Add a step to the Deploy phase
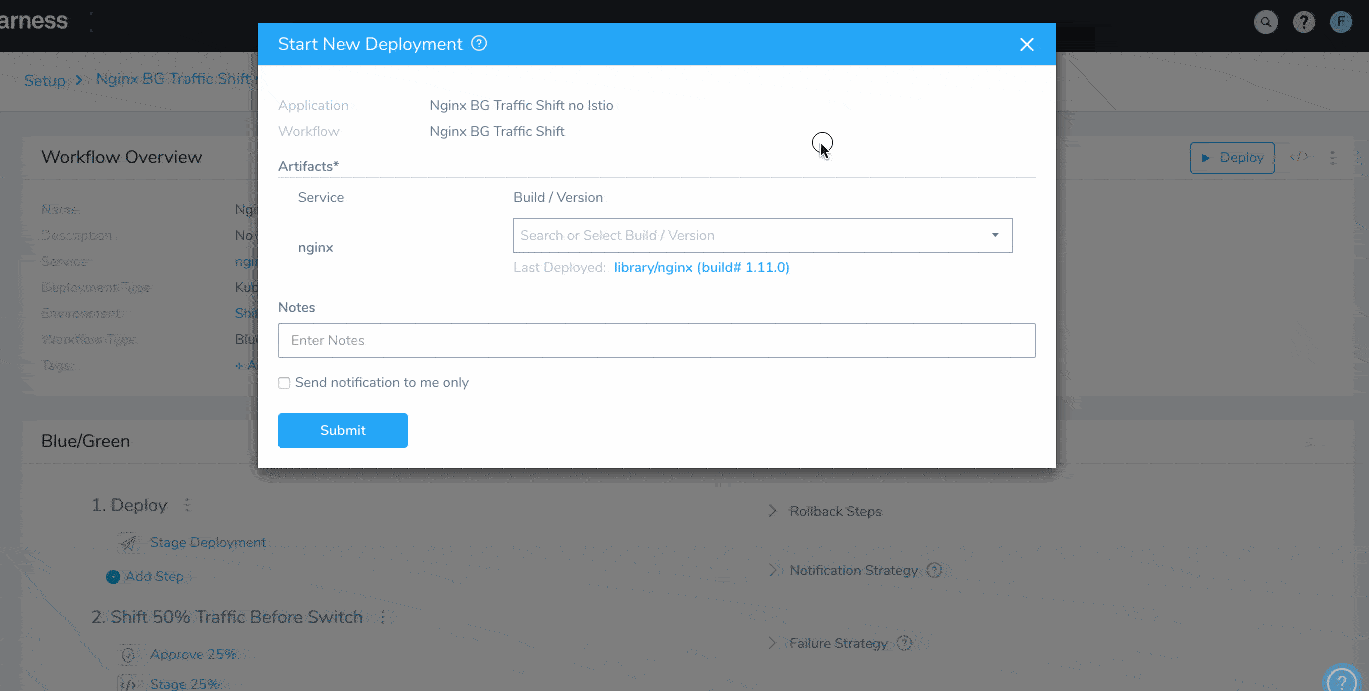 pyautogui.click(x=145, y=577)
